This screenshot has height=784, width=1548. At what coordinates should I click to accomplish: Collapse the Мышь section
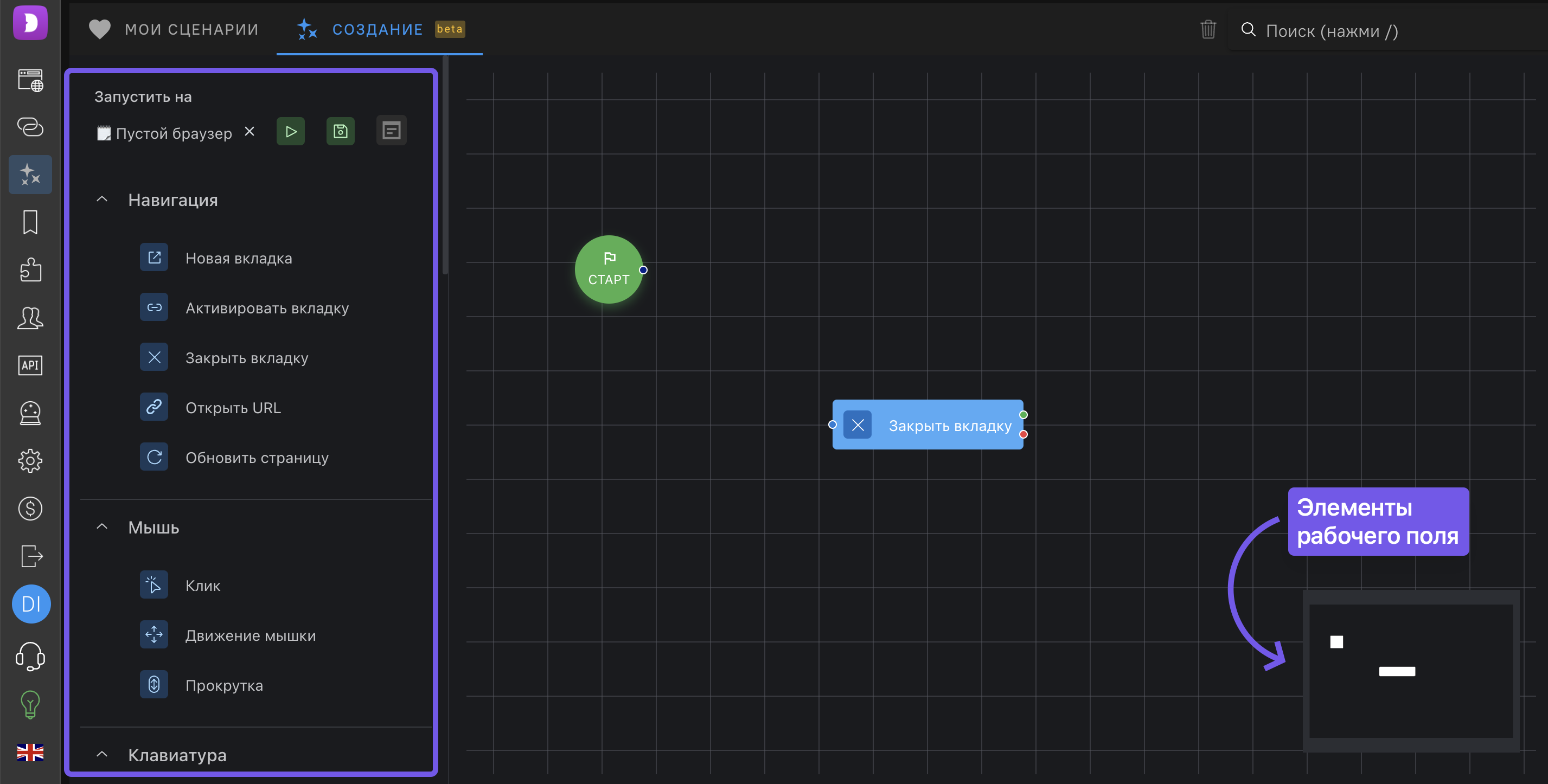pyautogui.click(x=102, y=527)
